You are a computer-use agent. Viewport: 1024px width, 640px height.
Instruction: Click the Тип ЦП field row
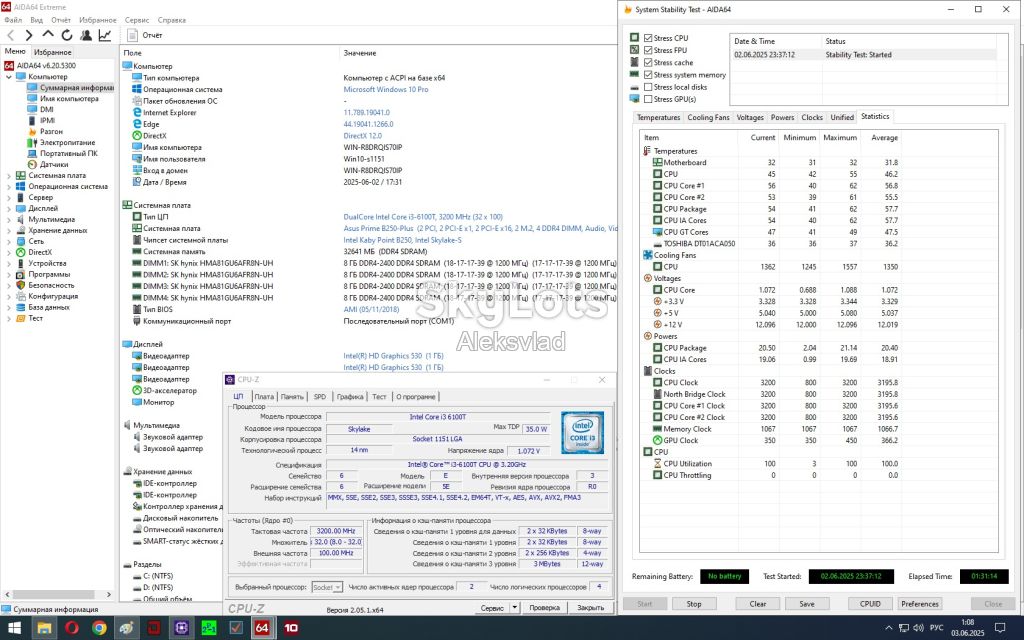[x=369, y=217]
